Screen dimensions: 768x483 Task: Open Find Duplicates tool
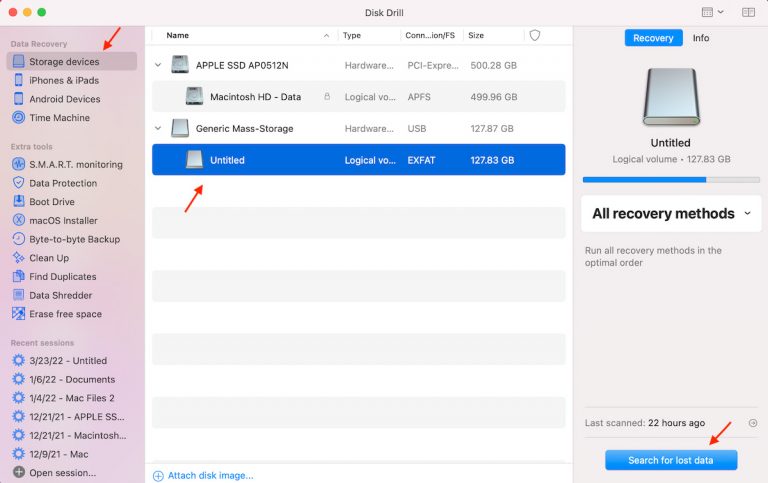click(x=62, y=276)
